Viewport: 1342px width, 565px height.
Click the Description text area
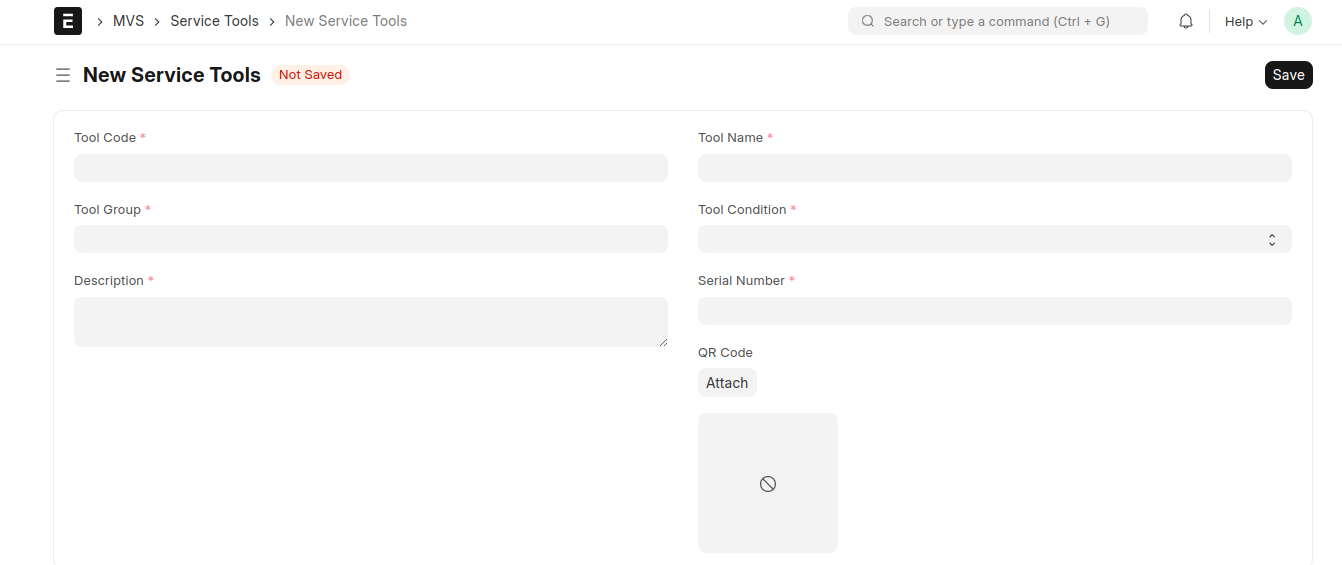[370, 322]
